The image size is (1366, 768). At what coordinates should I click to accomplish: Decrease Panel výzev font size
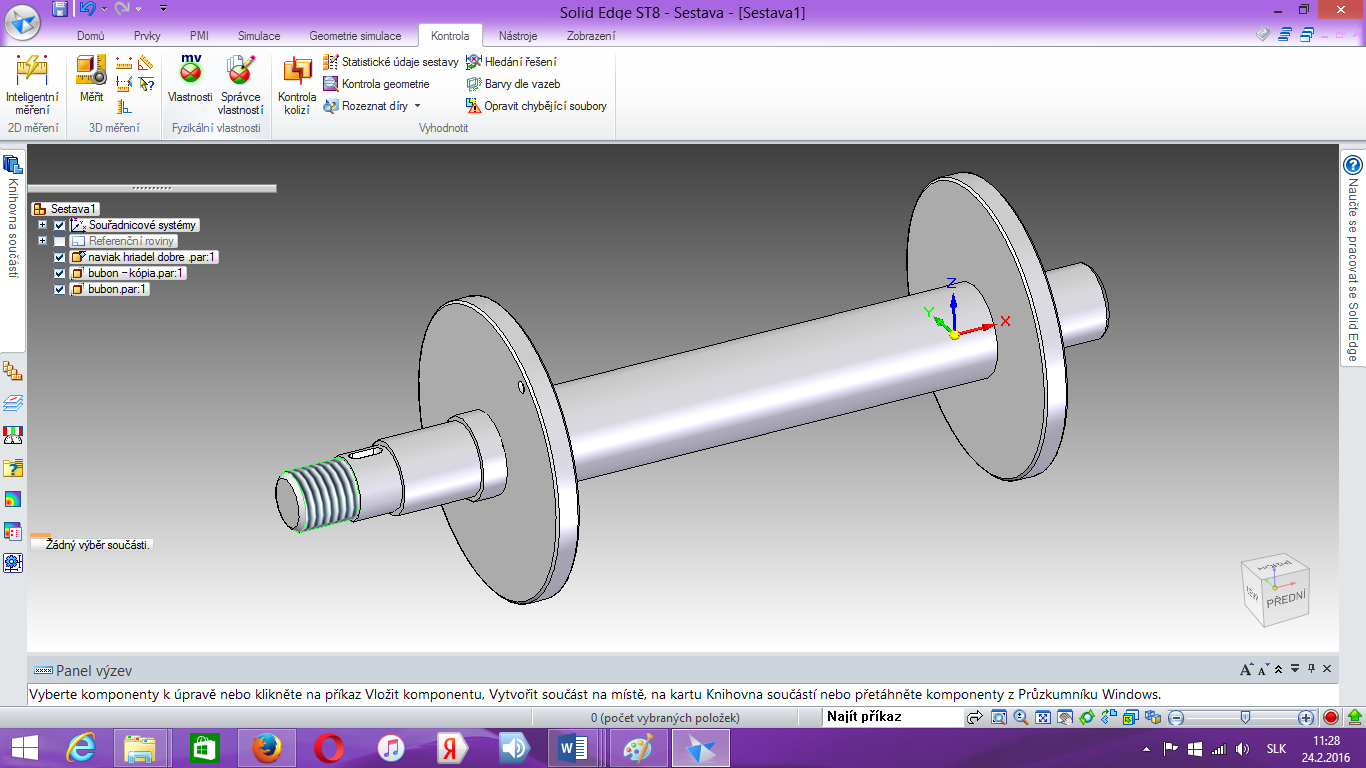point(1263,670)
